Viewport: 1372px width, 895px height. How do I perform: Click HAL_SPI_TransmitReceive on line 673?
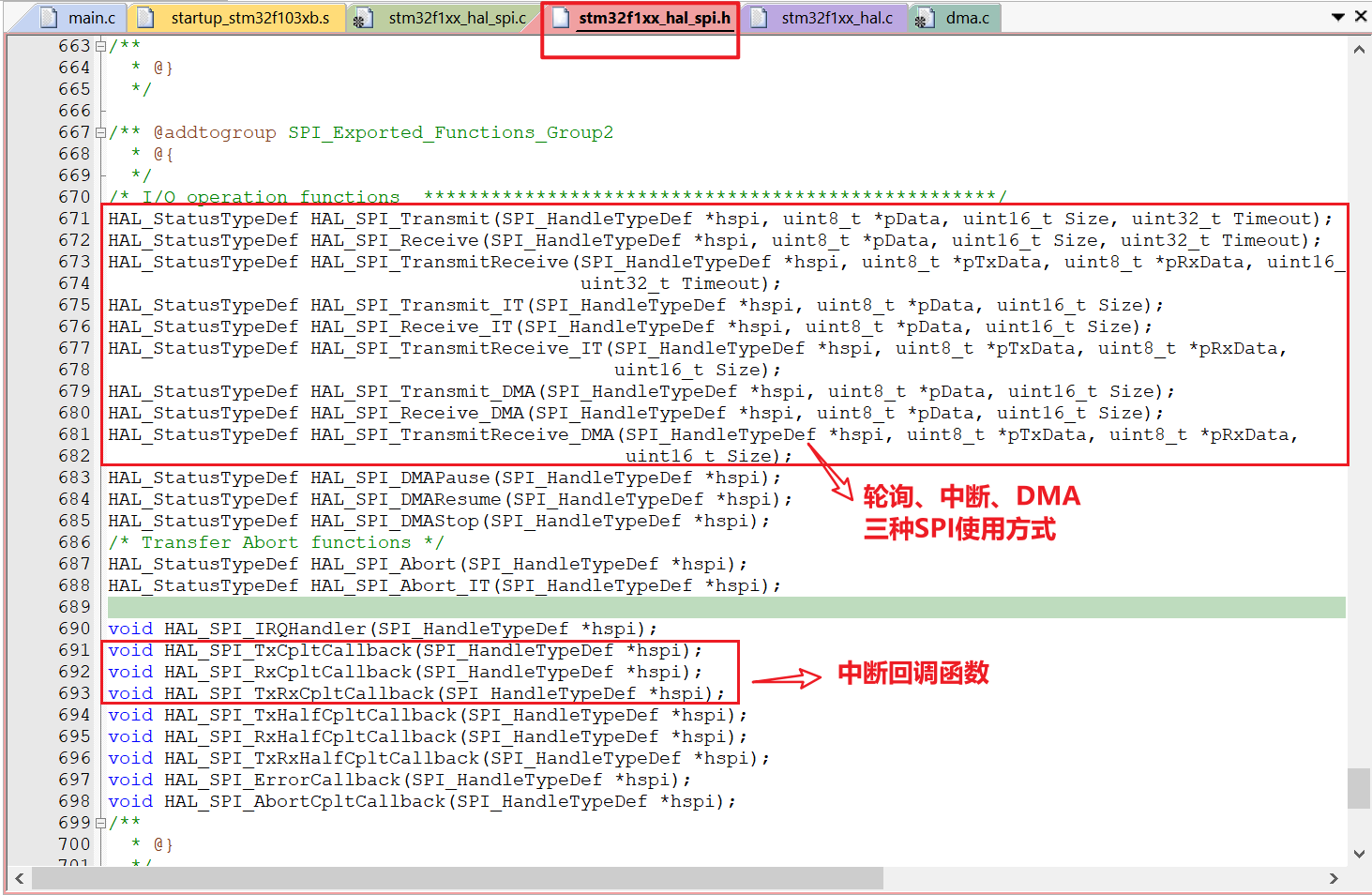pyautogui.click(x=440, y=262)
